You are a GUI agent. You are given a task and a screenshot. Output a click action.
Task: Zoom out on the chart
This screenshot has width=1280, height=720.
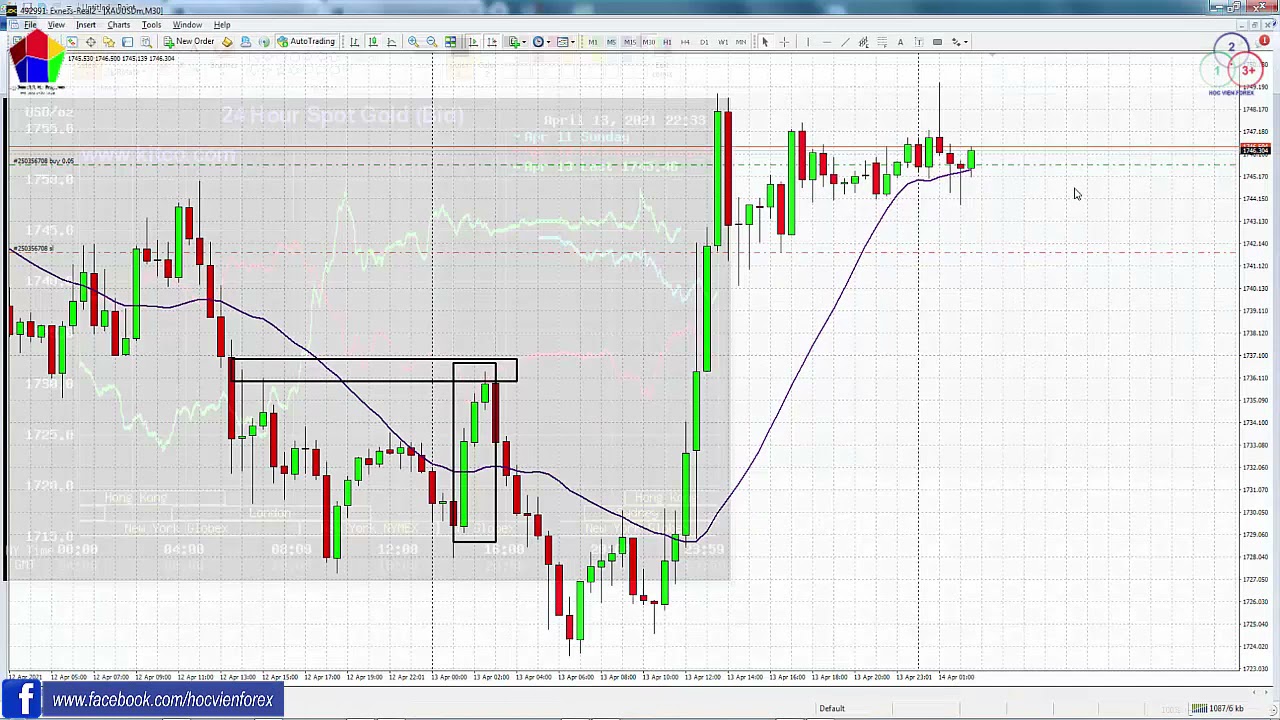click(431, 42)
